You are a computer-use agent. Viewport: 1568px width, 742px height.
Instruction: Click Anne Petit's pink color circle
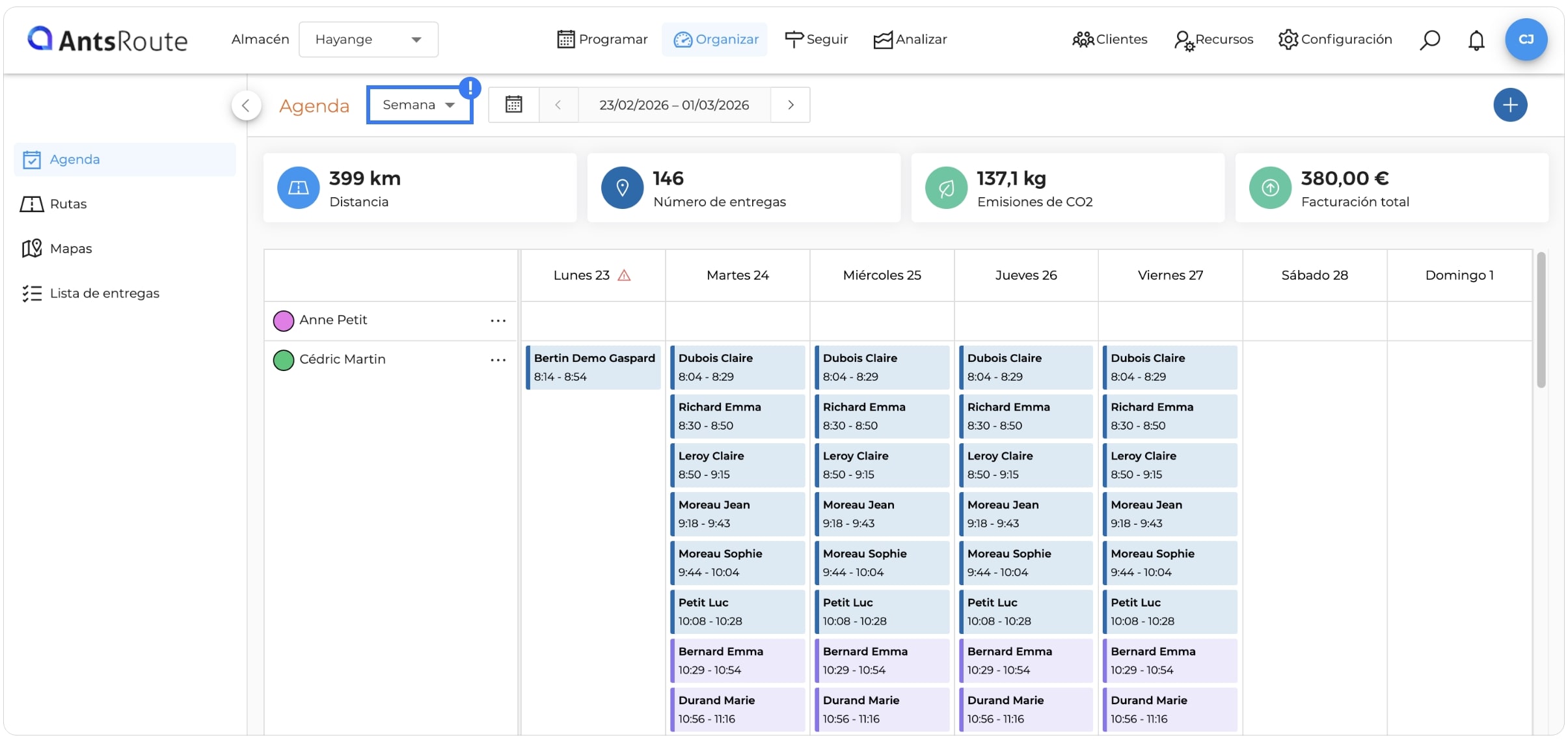coord(284,320)
